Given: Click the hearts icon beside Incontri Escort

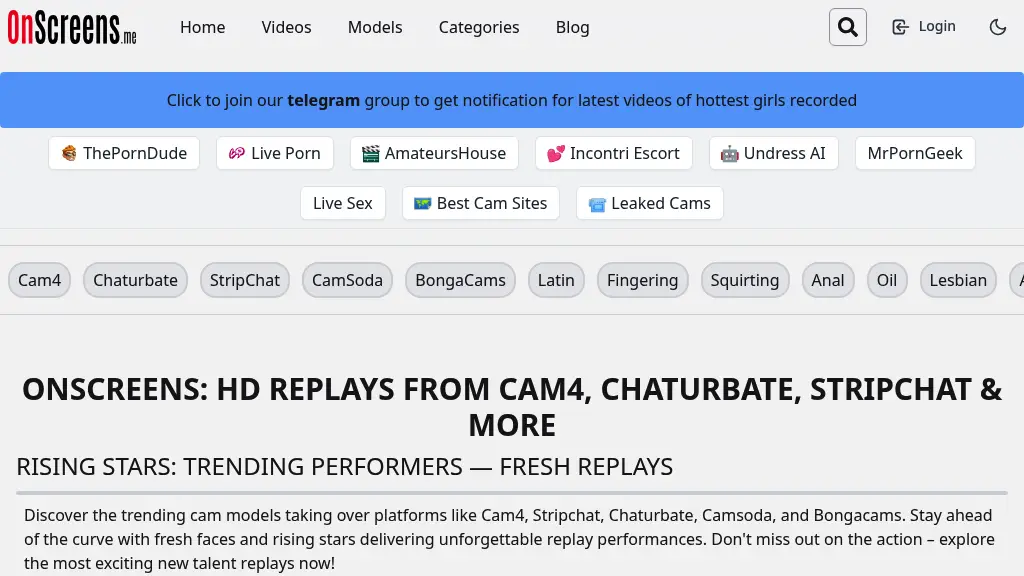Looking at the screenshot, I should point(556,154).
